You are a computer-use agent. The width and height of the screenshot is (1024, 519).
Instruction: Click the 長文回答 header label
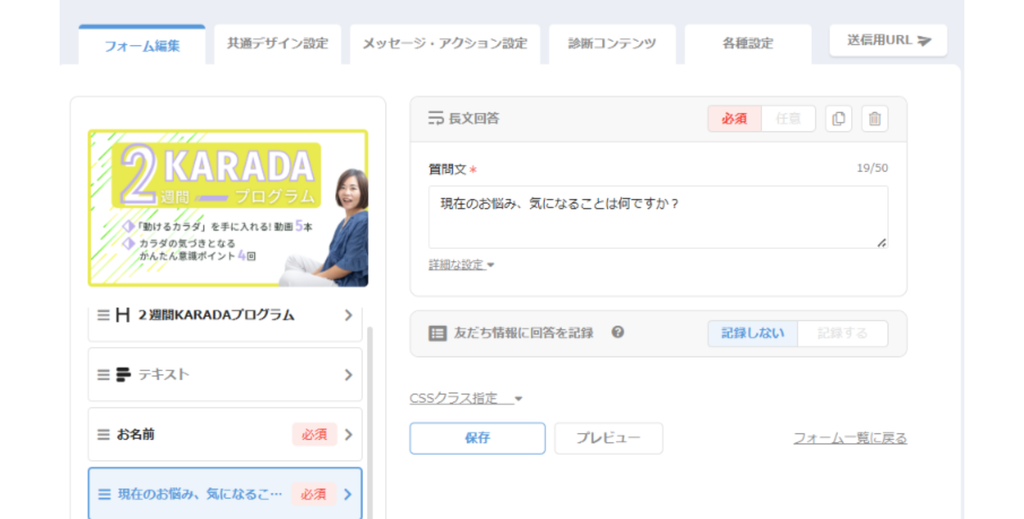474,118
